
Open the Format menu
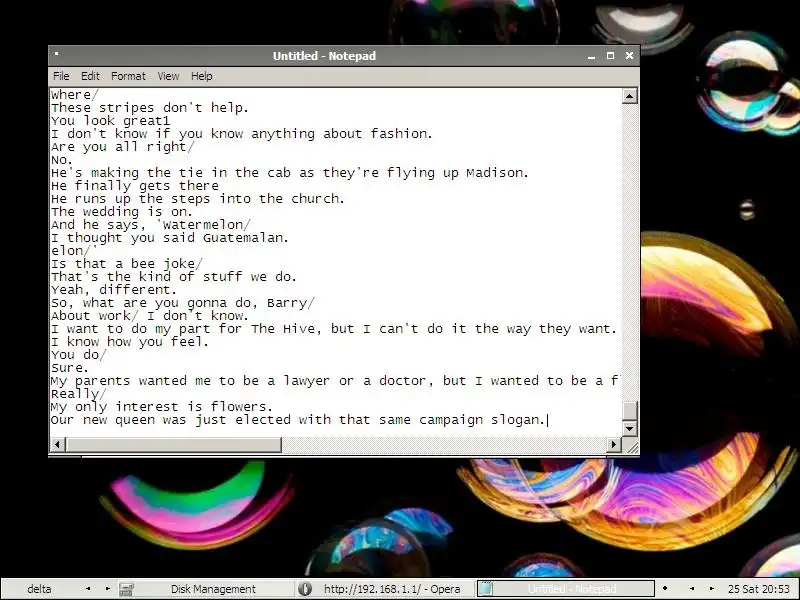[128, 76]
